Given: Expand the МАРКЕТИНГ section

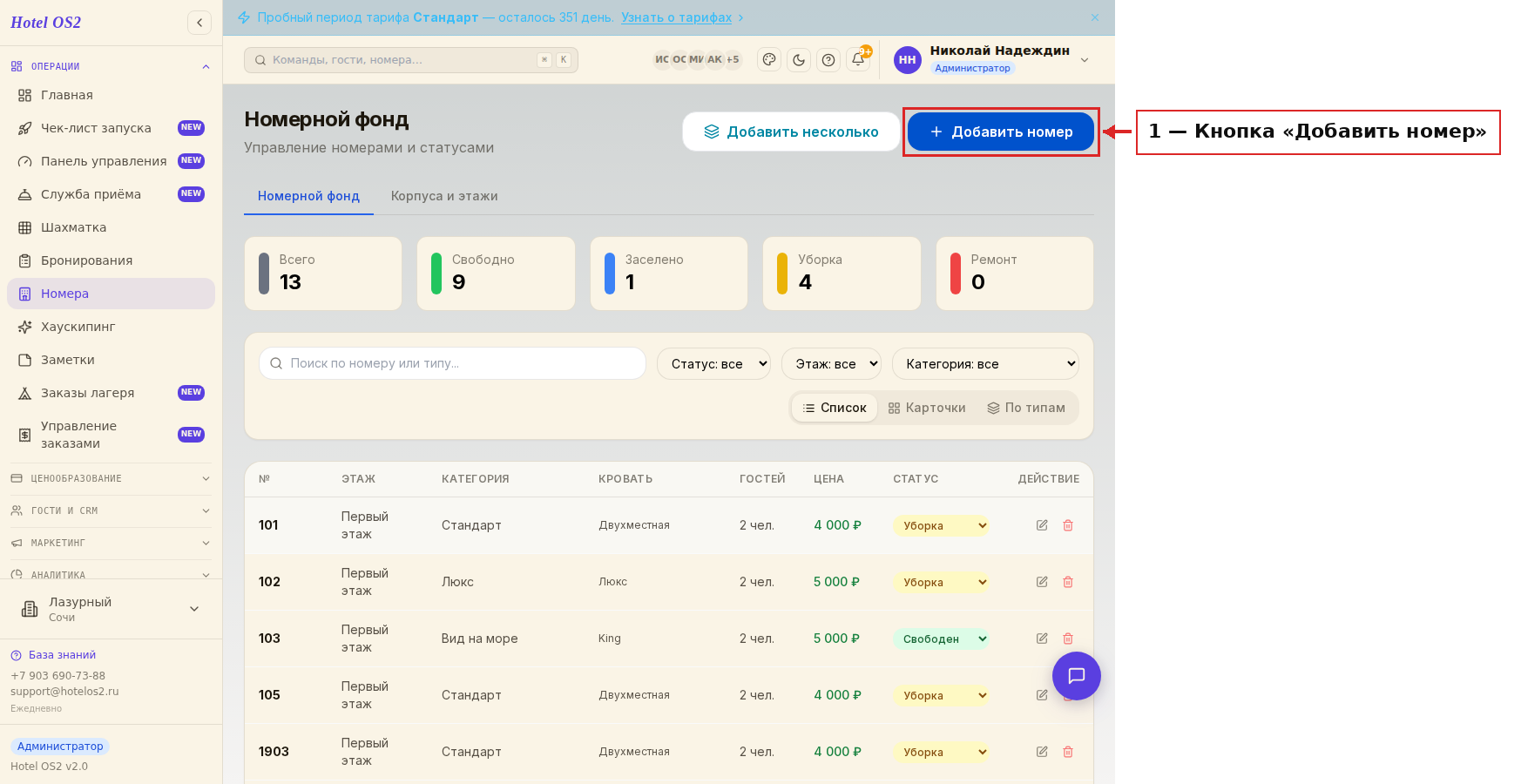Looking at the screenshot, I should (111, 543).
